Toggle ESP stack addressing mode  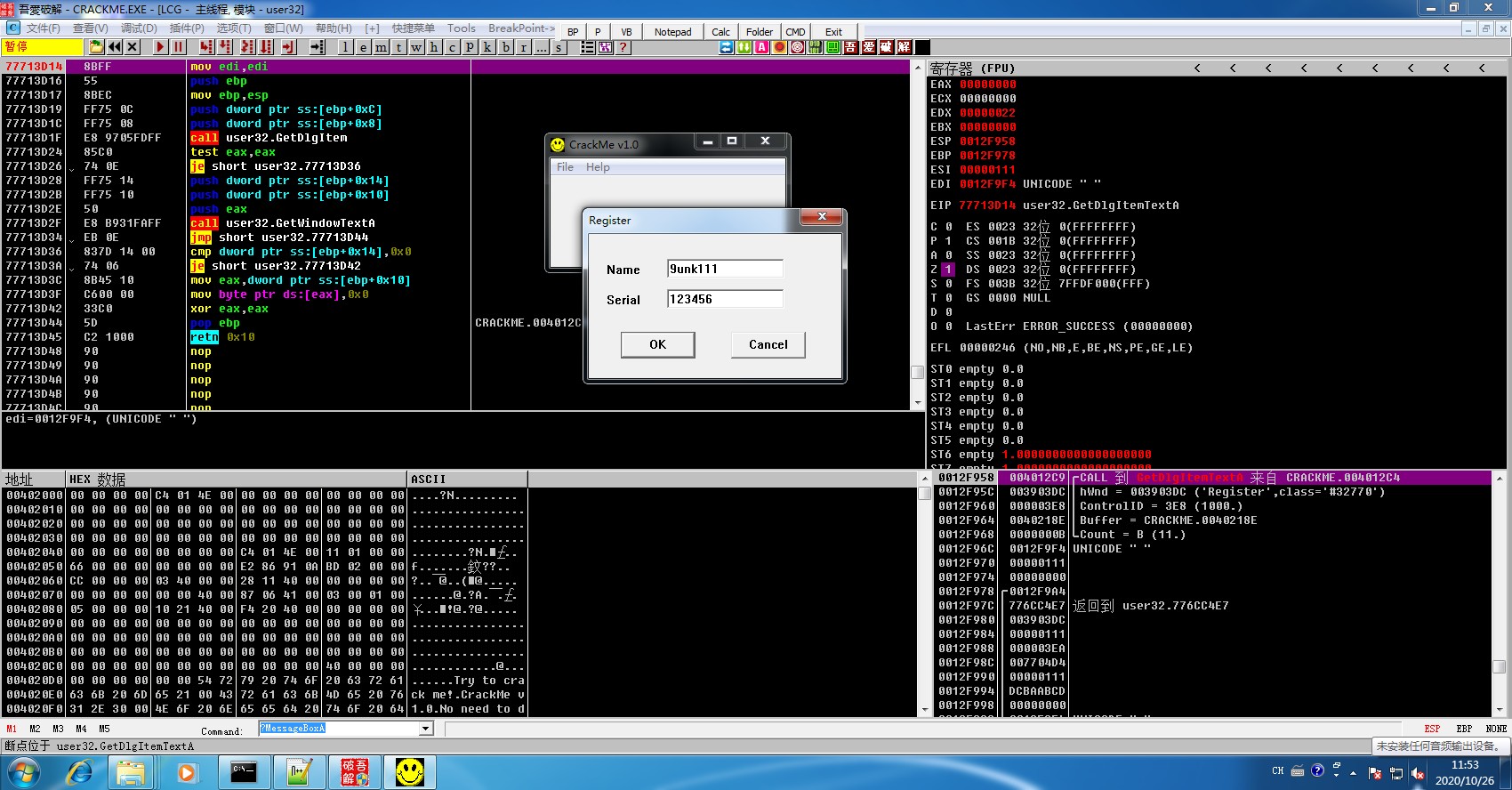click(1432, 729)
